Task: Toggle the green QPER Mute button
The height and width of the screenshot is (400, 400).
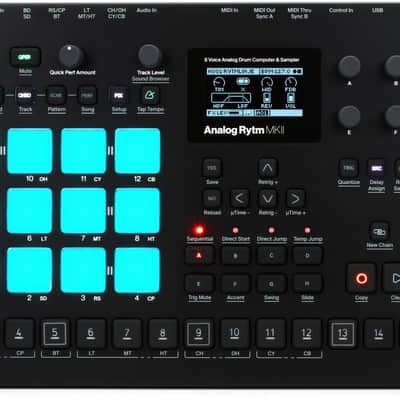Action: pos(25,57)
